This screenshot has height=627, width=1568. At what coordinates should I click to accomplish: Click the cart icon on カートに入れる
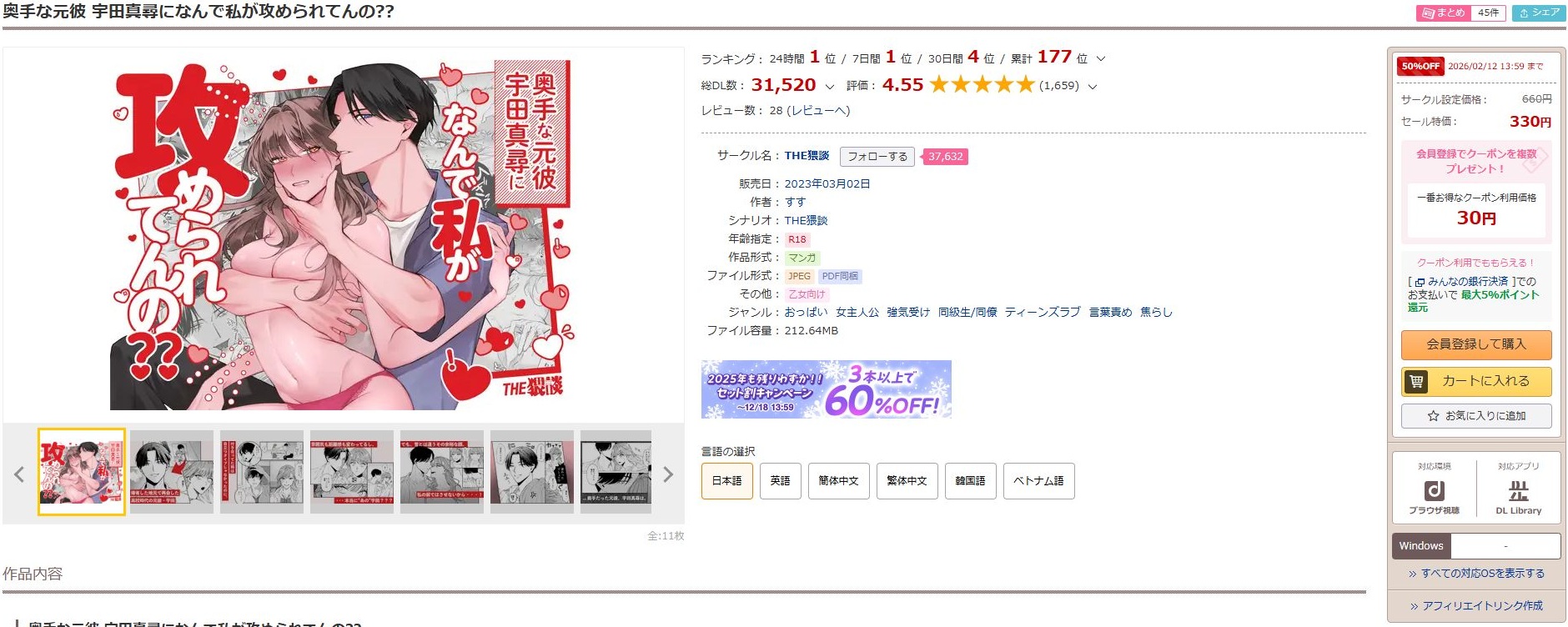1416,382
